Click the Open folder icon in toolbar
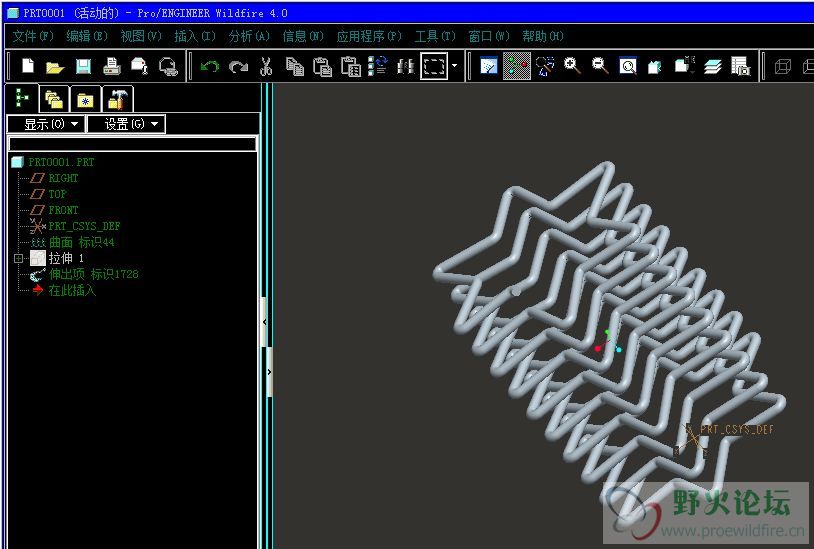Screen dimensions: 814x549 coord(55,66)
